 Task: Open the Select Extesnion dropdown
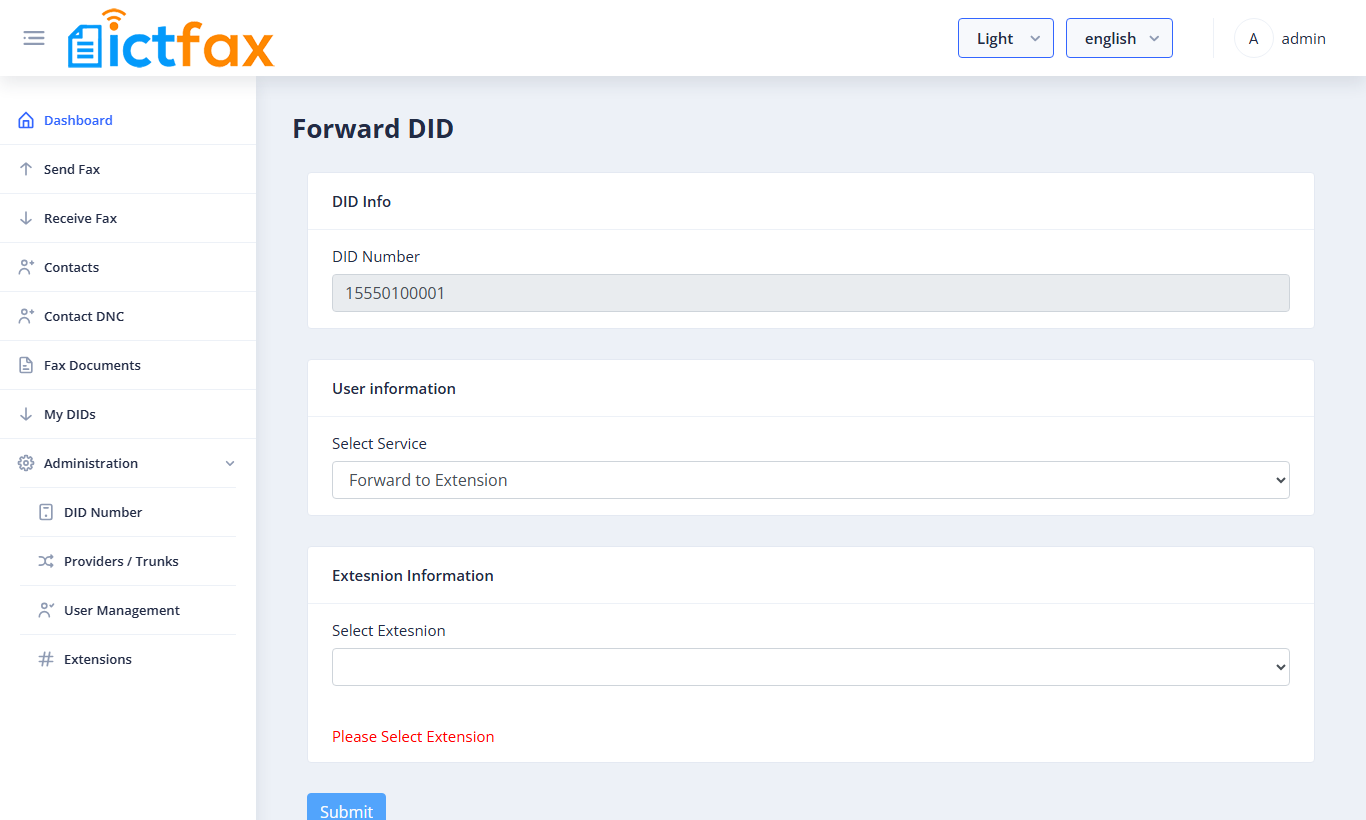point(811,667)
